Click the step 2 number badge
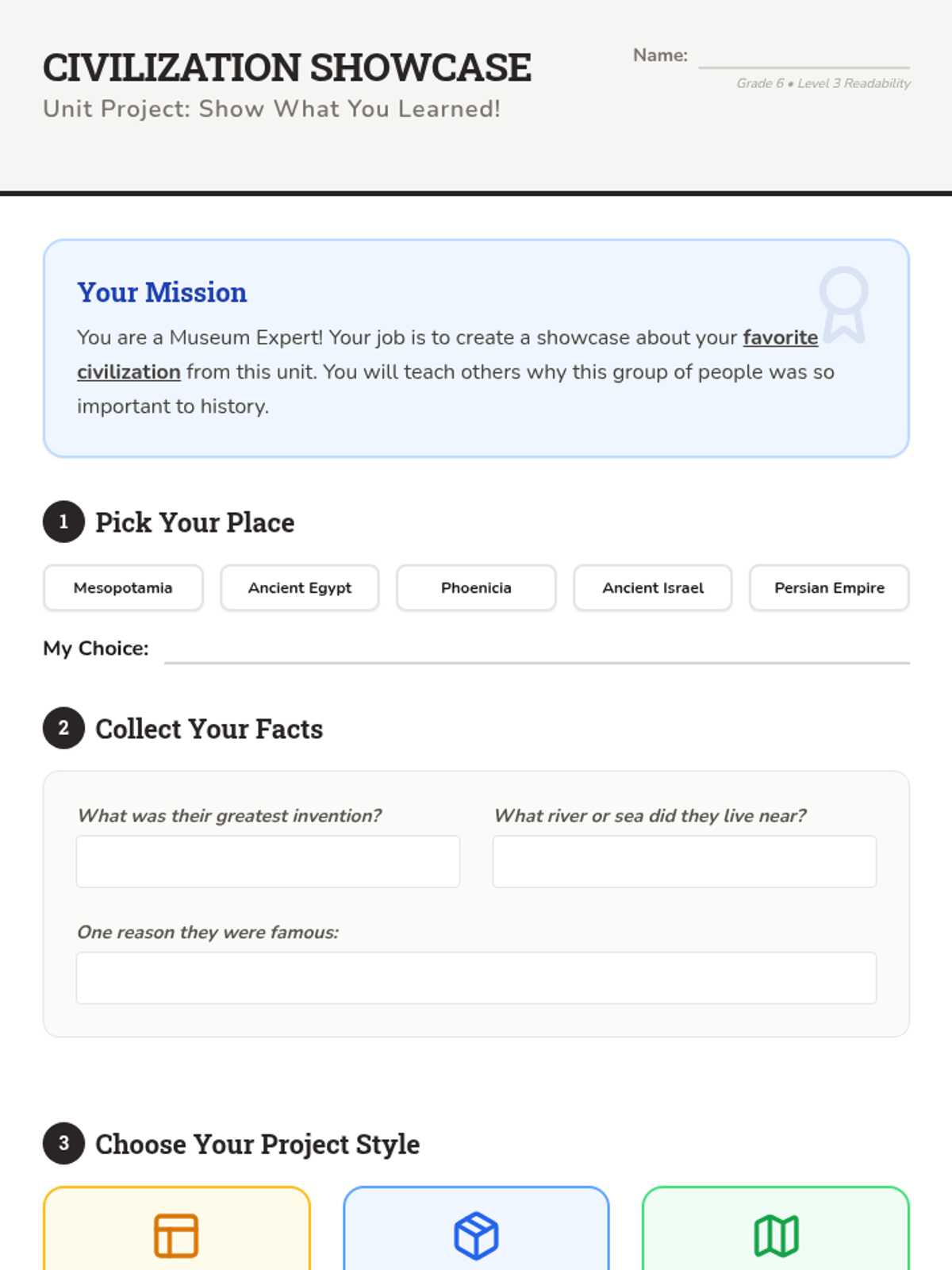 (63, 729)
